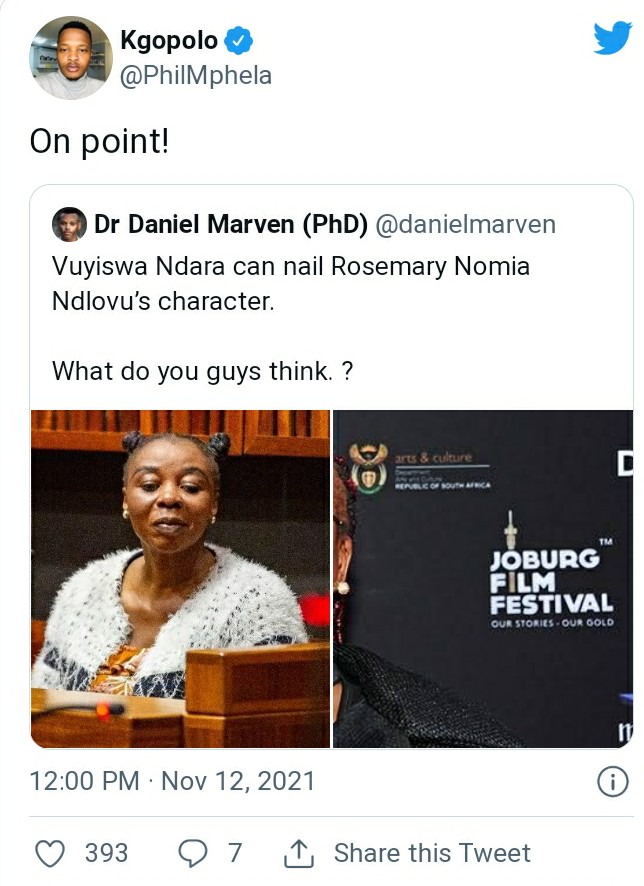Viewport: 644px width, 886px height.
Task: Open the @PhilMphela handle link
Action: coord(196,76)
